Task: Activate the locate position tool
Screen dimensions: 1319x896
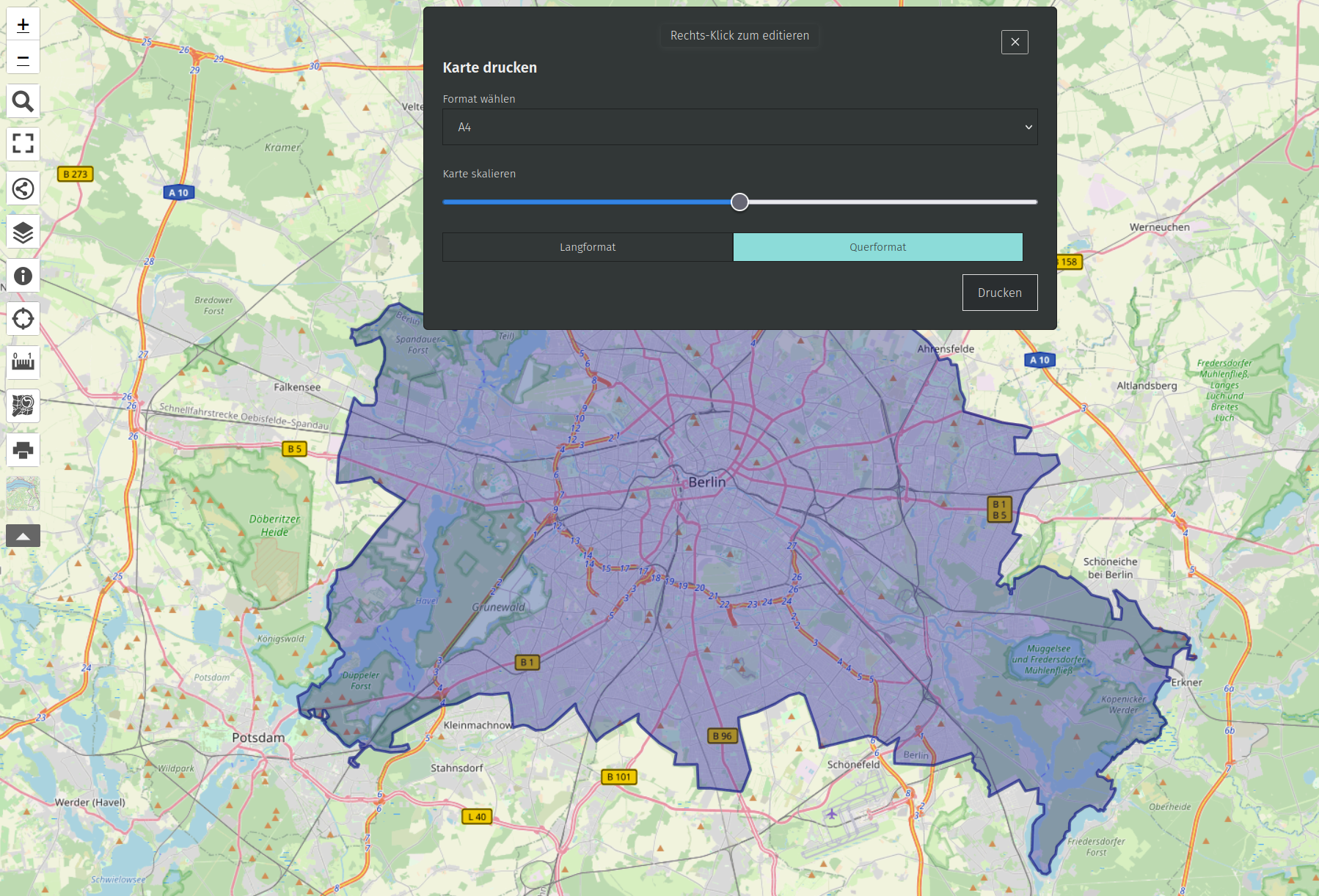Action: point(23,319)
